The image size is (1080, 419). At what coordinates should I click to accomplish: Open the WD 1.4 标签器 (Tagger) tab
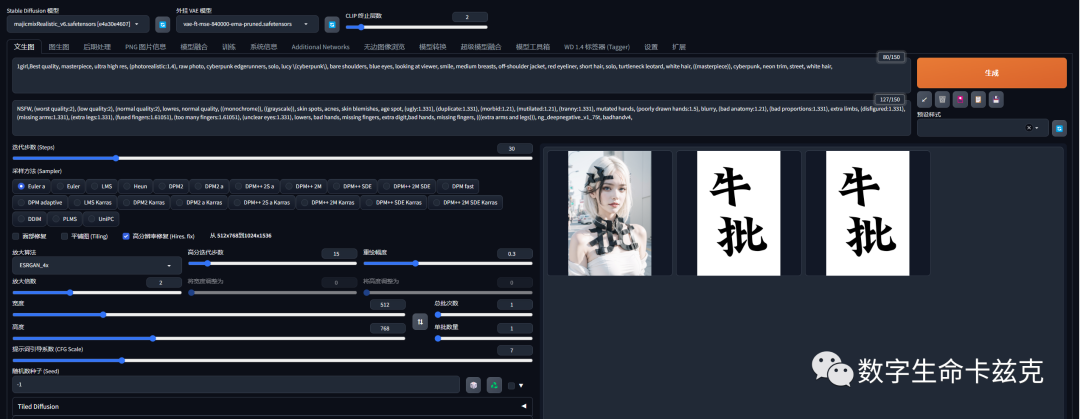596,47
